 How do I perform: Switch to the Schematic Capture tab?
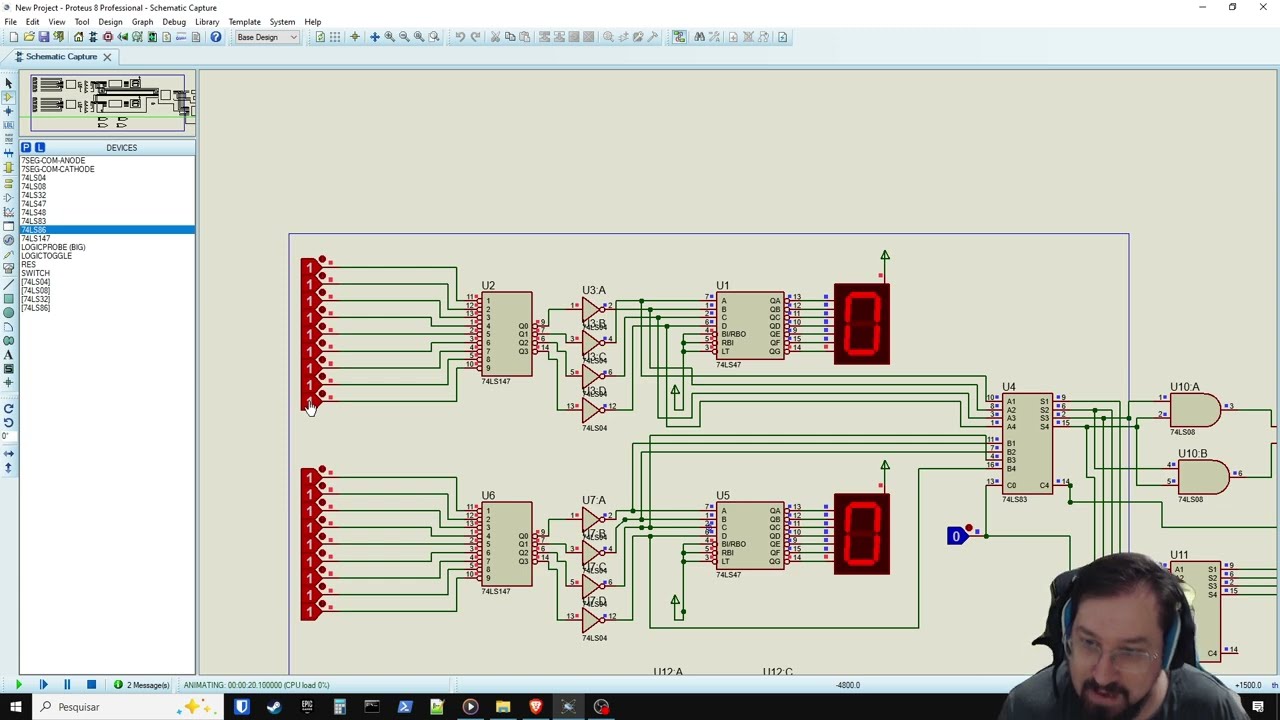coord(61,57)
